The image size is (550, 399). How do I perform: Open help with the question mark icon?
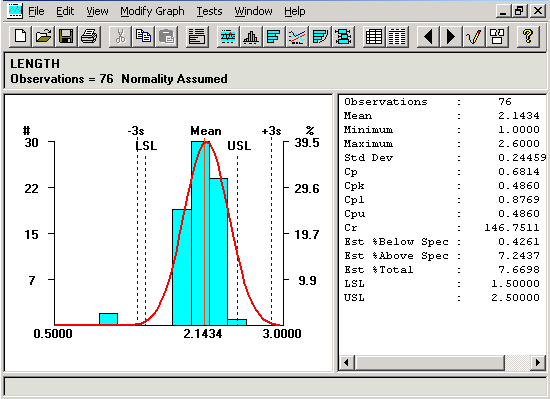527,36
